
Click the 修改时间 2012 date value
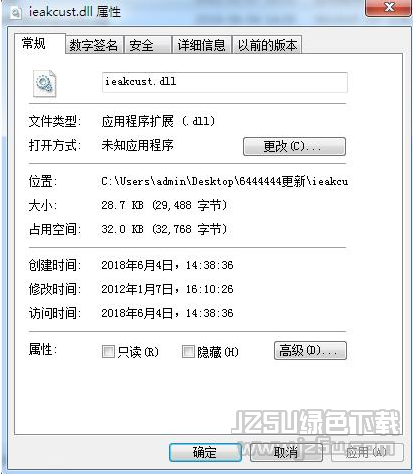tap(167, 289)
